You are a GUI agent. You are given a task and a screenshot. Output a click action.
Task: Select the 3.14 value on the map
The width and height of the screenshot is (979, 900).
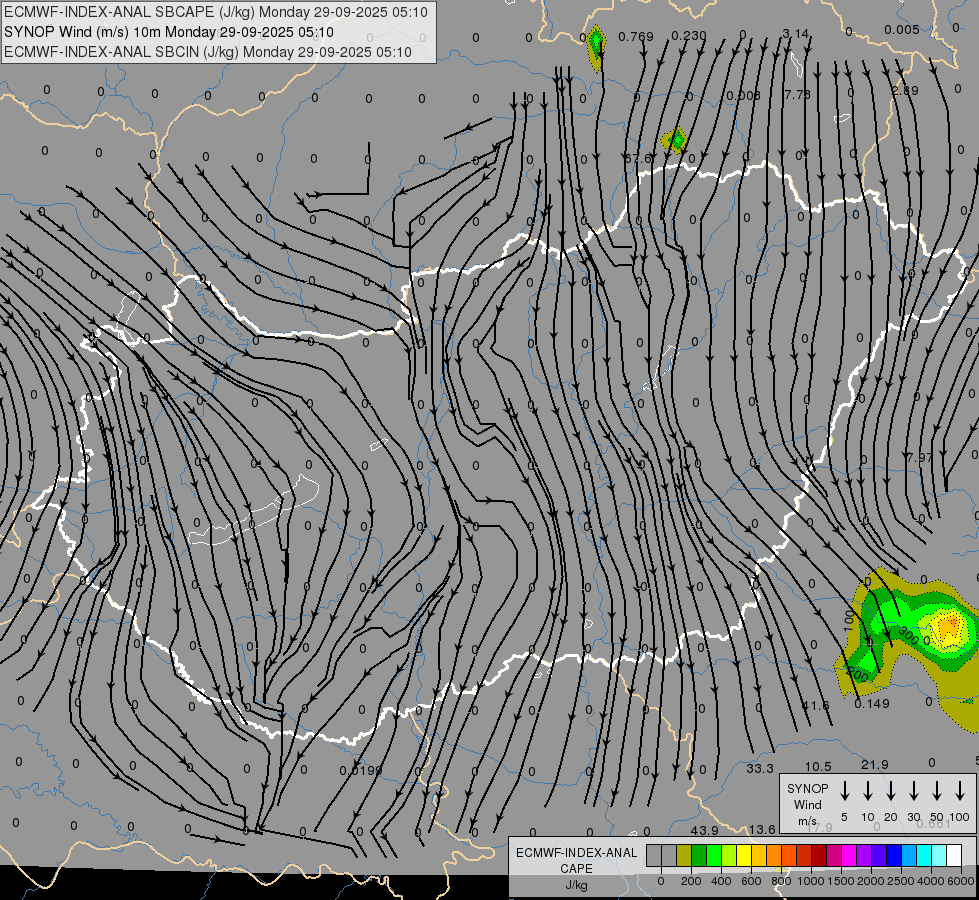click(795, 34)
